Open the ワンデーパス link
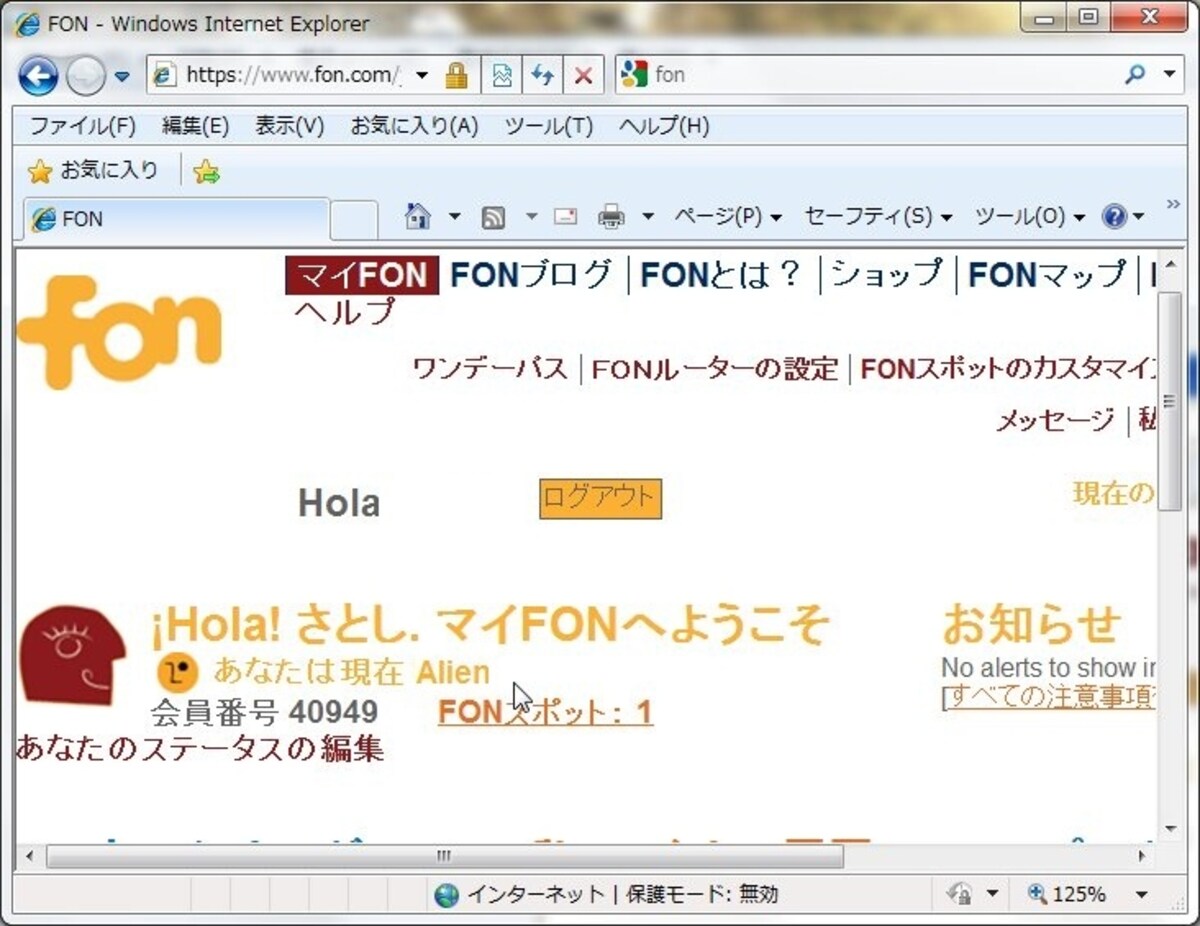1200x926 pixels. tap(490, 369)
